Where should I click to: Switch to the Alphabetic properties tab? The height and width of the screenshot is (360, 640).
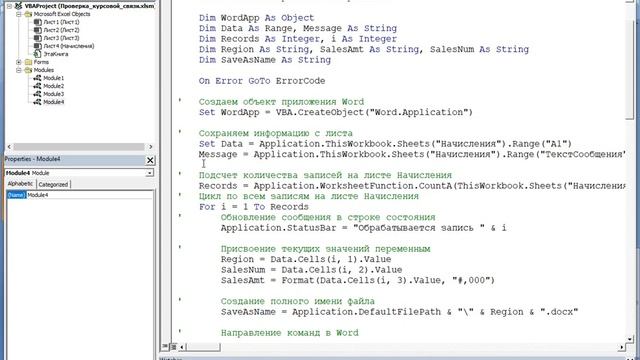pyautogui.click(x=20, y=184)
